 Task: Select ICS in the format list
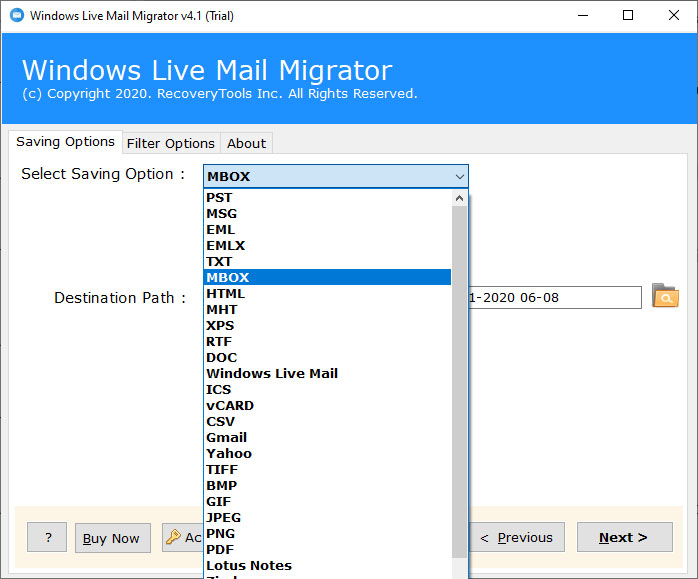327,389
